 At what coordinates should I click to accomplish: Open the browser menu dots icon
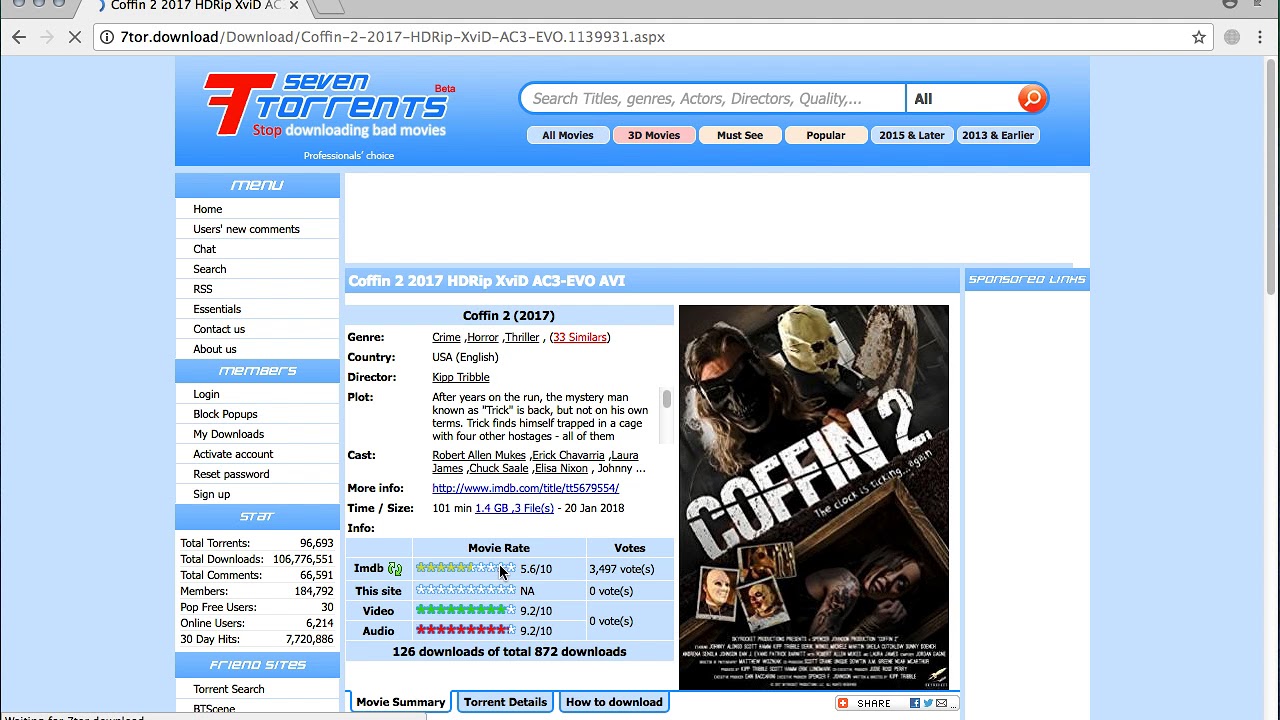pos(1260,37)
